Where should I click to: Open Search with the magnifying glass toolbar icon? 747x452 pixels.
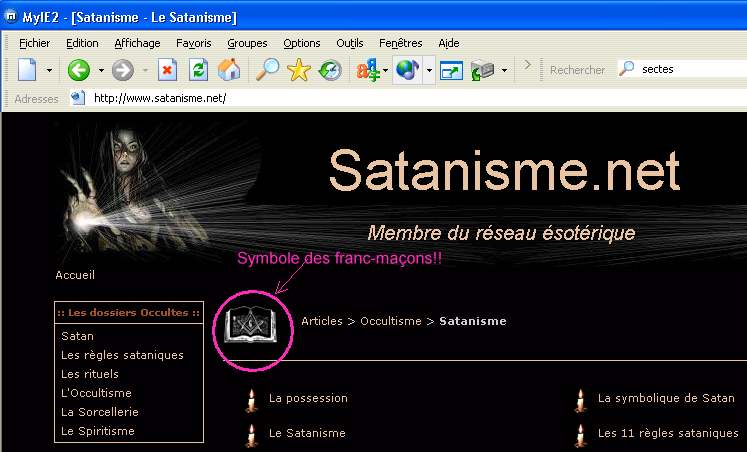tap(267, 70)
